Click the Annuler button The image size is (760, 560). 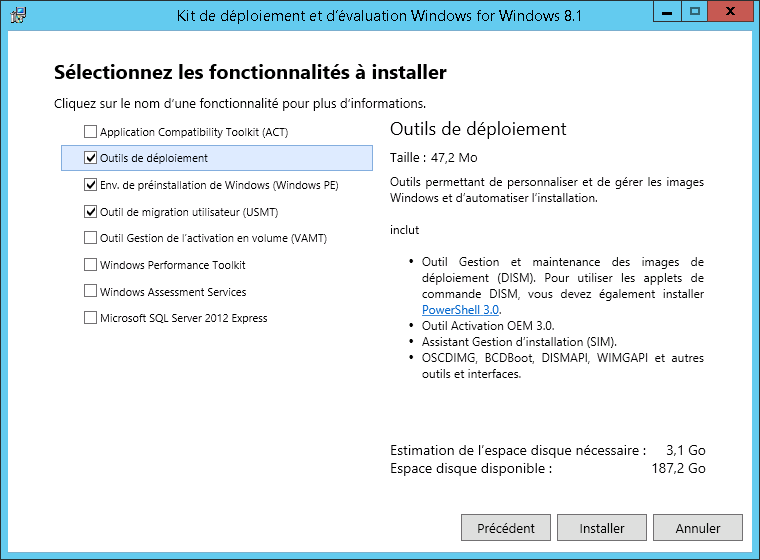click(x=698, y=528)
